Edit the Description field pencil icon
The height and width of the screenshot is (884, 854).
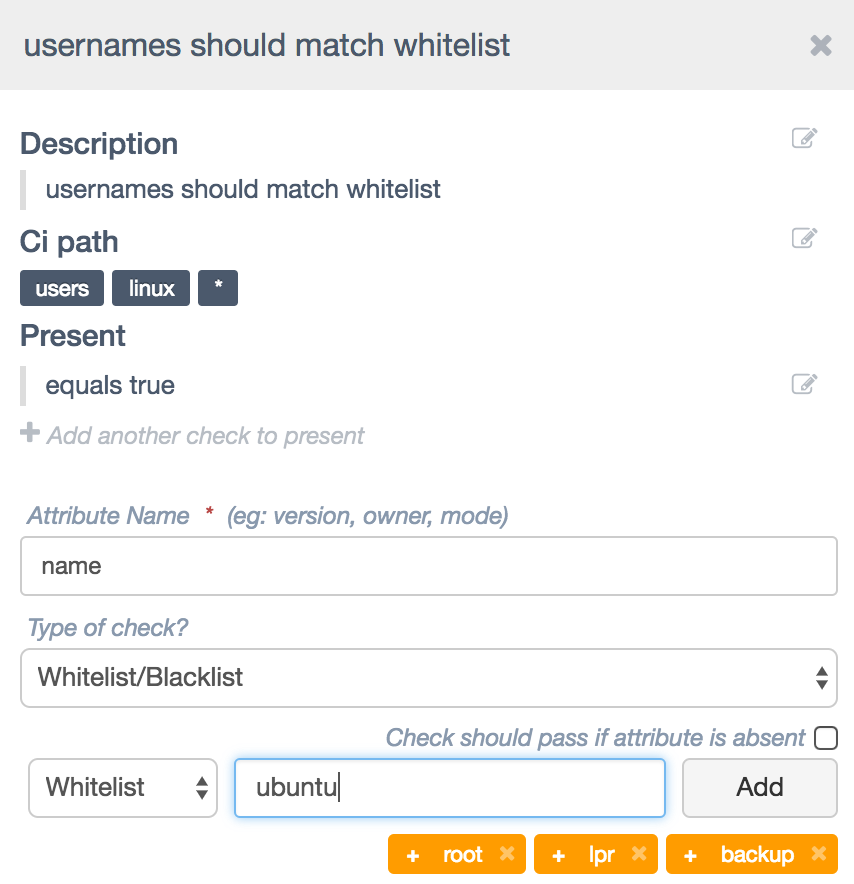tap(804, 138)
